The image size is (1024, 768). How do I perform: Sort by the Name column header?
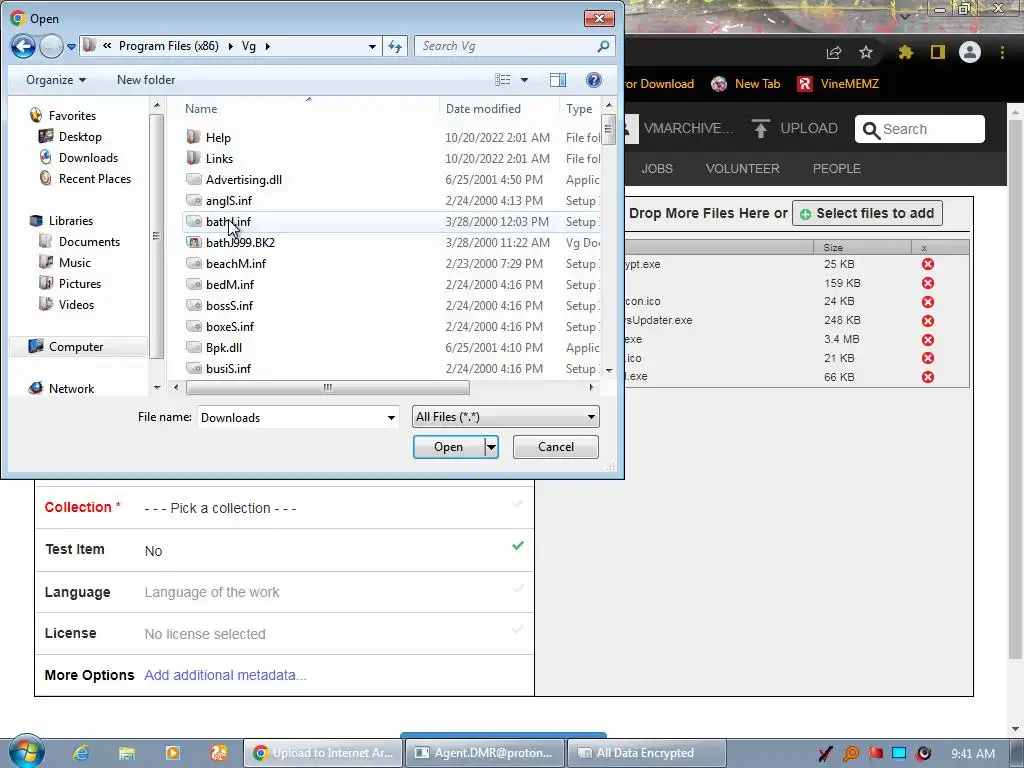(x=200, y=109)
